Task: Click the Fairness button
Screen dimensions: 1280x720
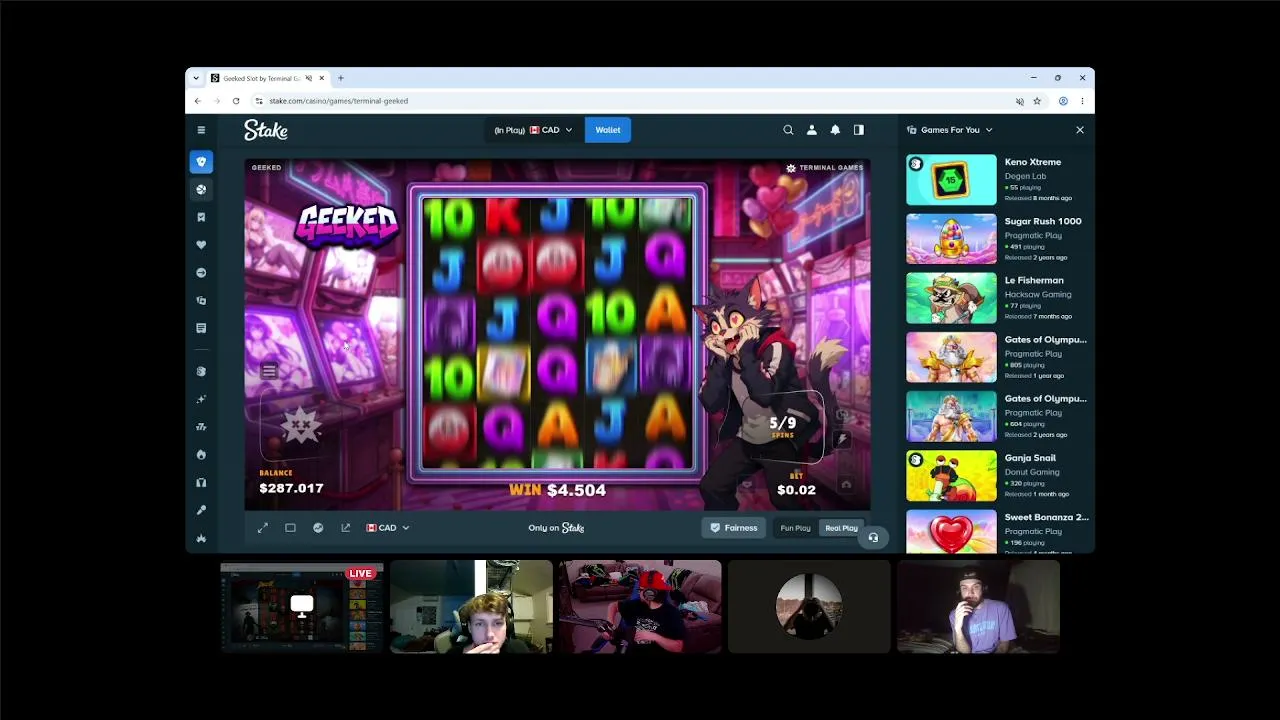Action: click(734, 528)
